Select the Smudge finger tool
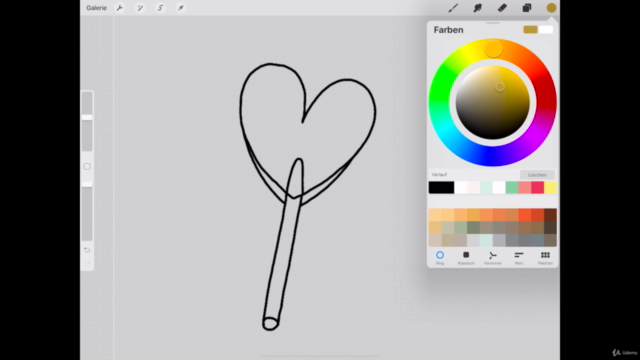The height and width of the screenshot is (360, 640). (478, 8)
